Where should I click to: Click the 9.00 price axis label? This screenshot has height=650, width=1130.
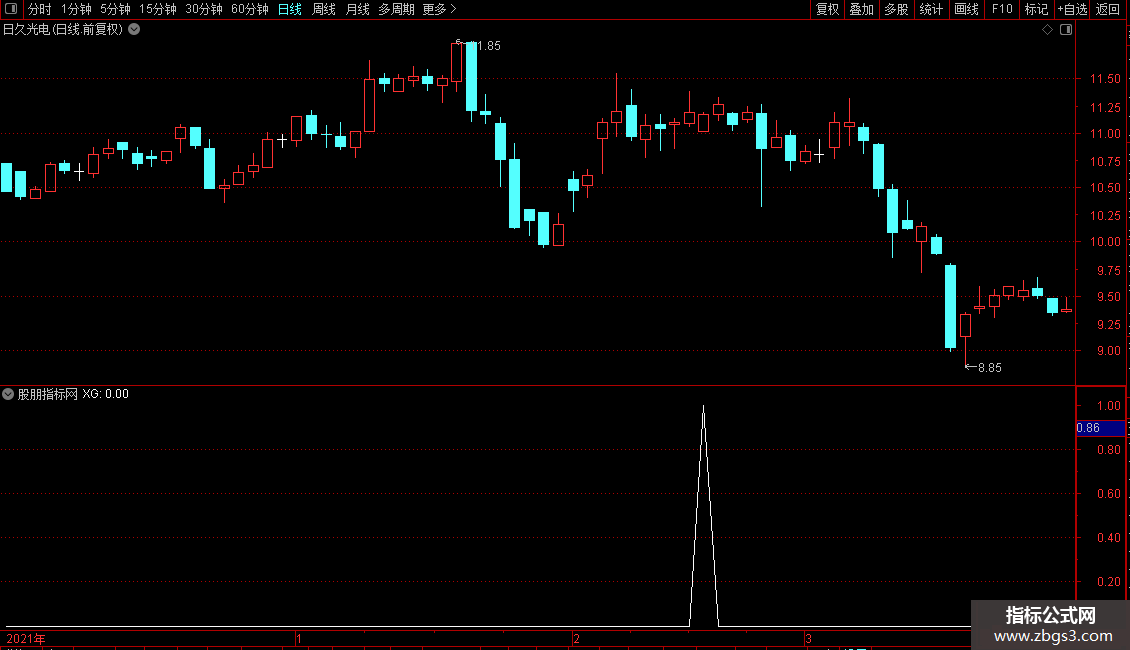[1108, 351]
